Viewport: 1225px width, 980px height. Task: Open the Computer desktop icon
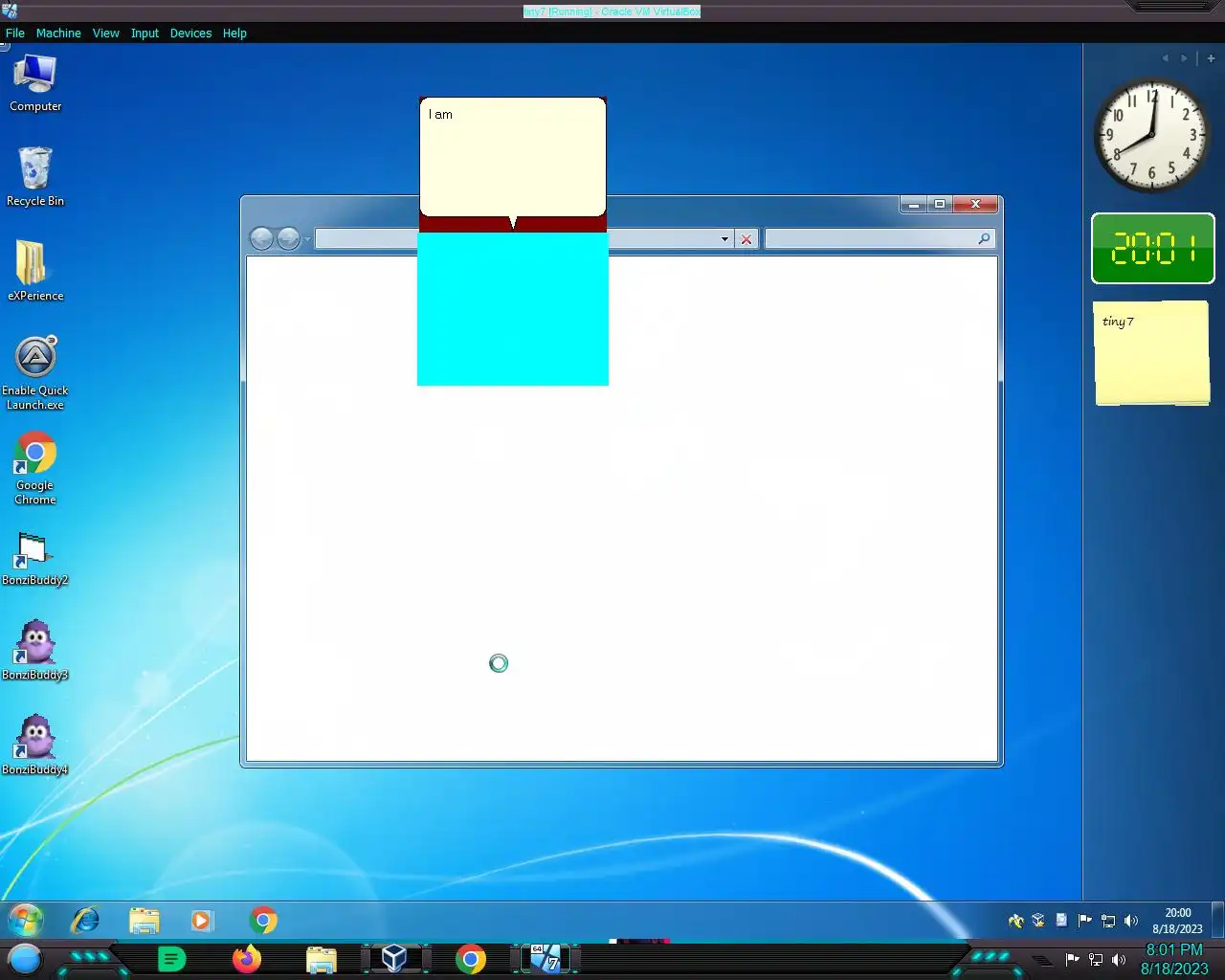pyautogui.click(x=35, y=83)
